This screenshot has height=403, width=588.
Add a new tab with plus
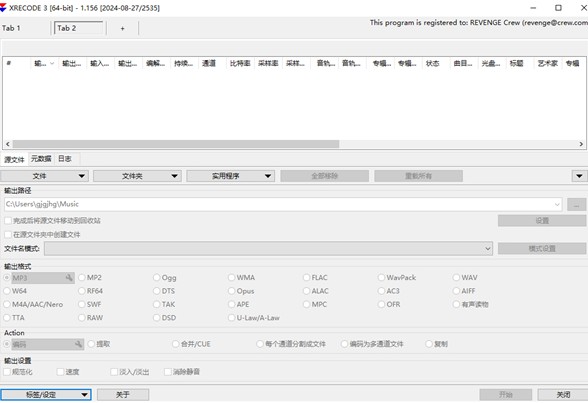click(122, 28)
